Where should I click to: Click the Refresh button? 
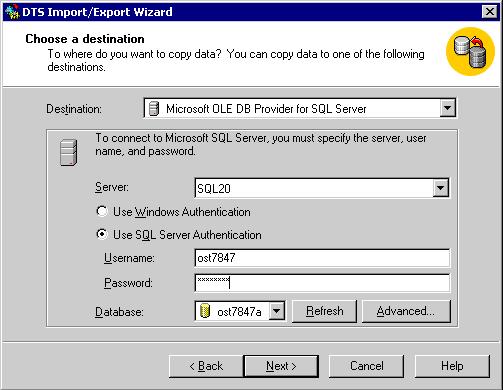pos(324,311)
